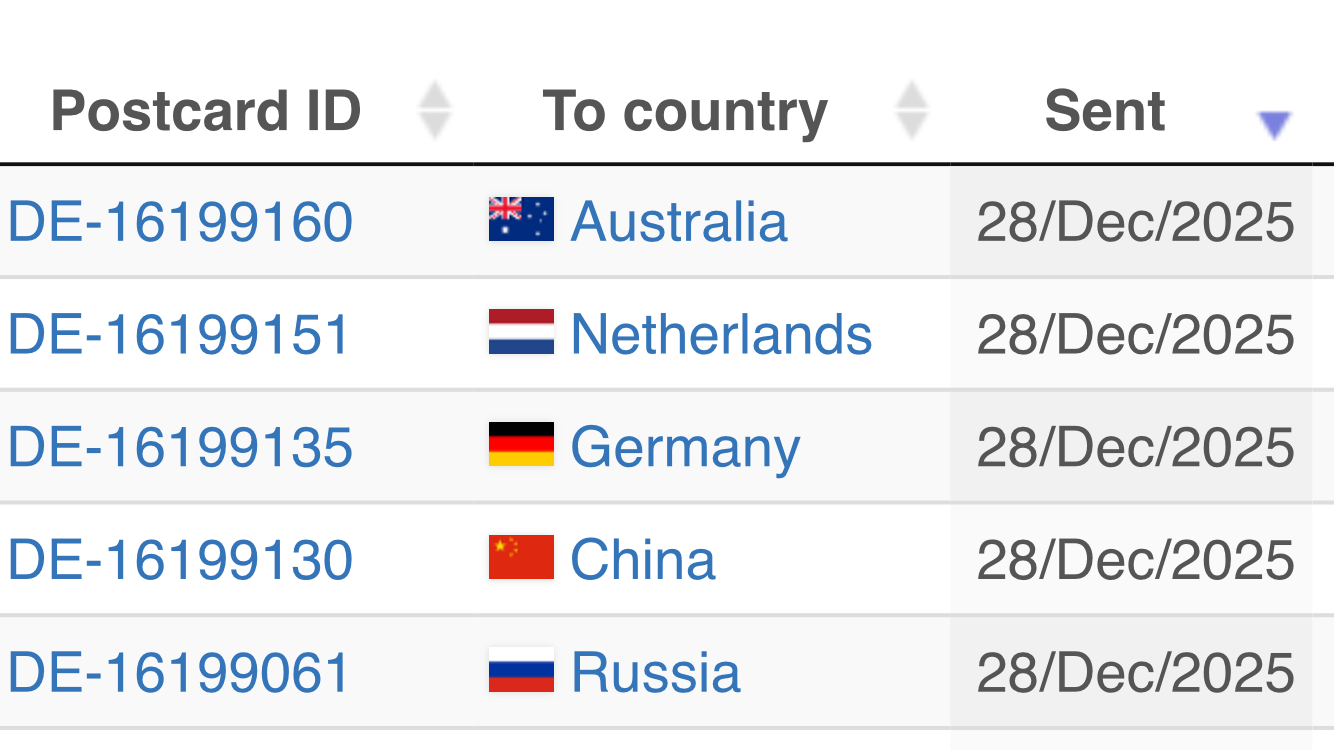Click the China flag icon

[x=521, y=558]
